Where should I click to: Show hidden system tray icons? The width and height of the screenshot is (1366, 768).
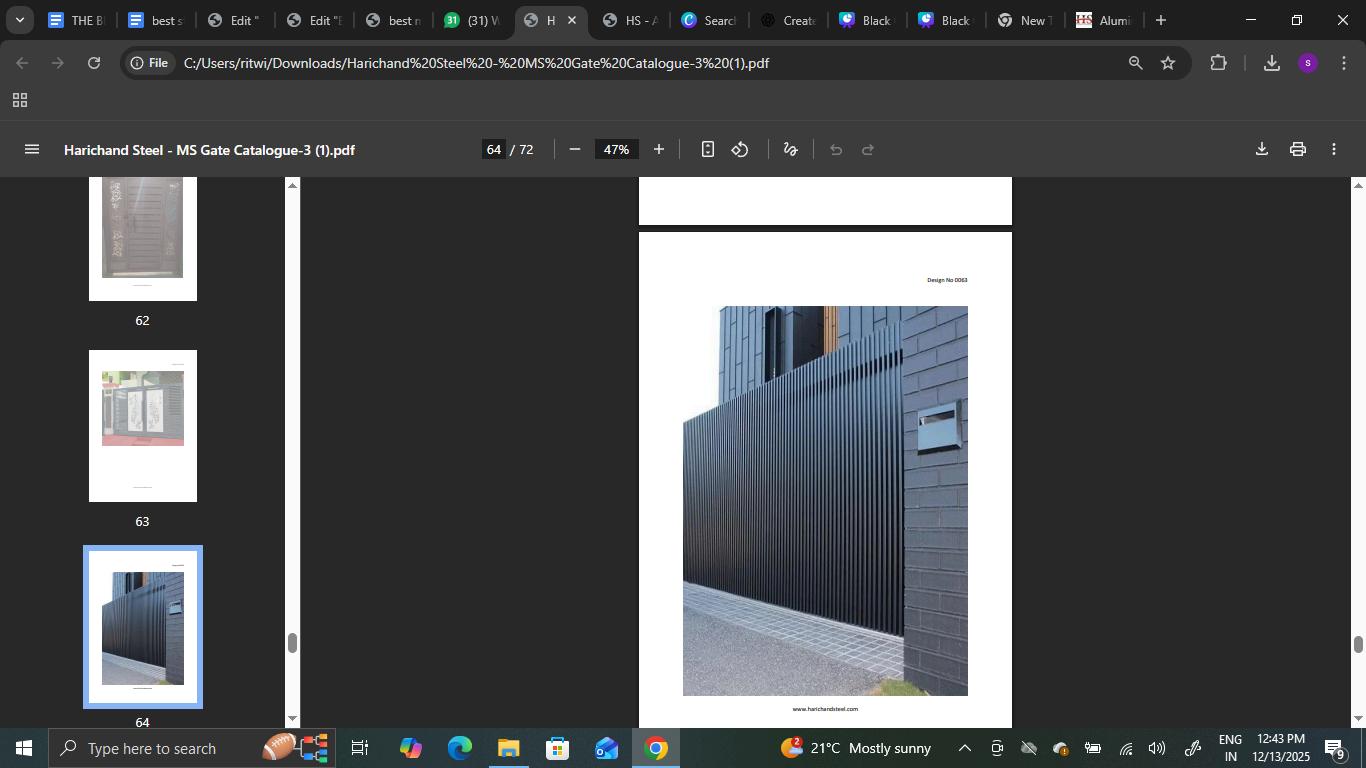(x=964, y=748)
